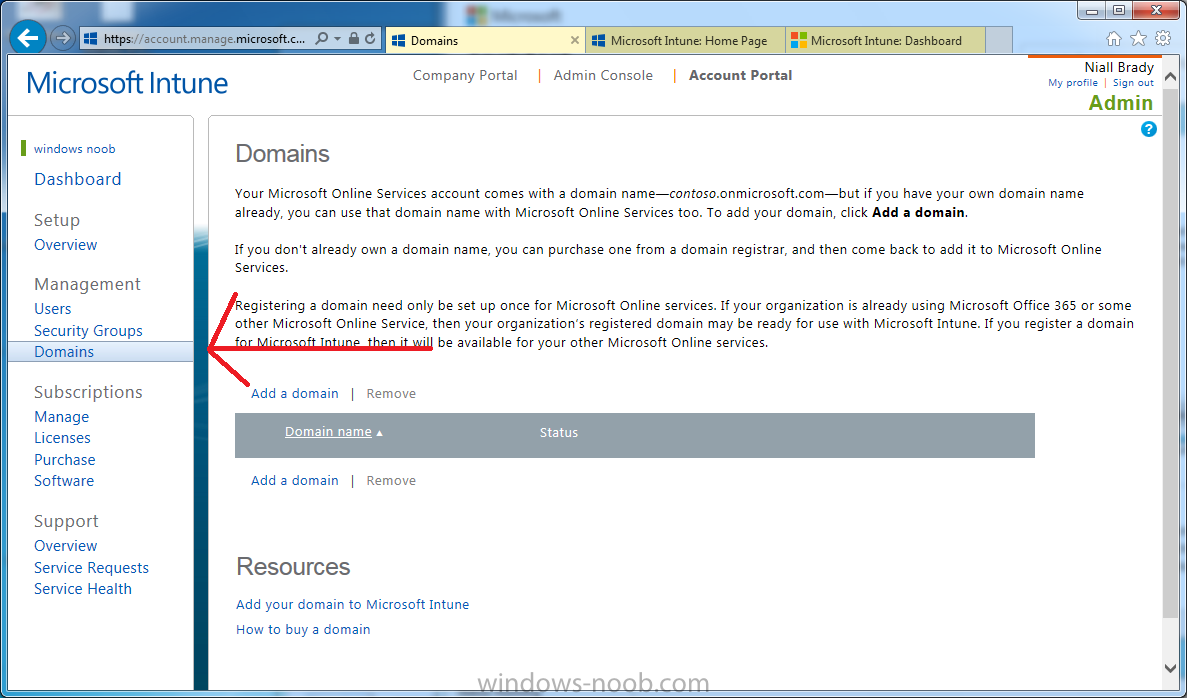This screenshot has width=1187, height=698.
Task: Click the Domains page heading
Action: (282, 154)
